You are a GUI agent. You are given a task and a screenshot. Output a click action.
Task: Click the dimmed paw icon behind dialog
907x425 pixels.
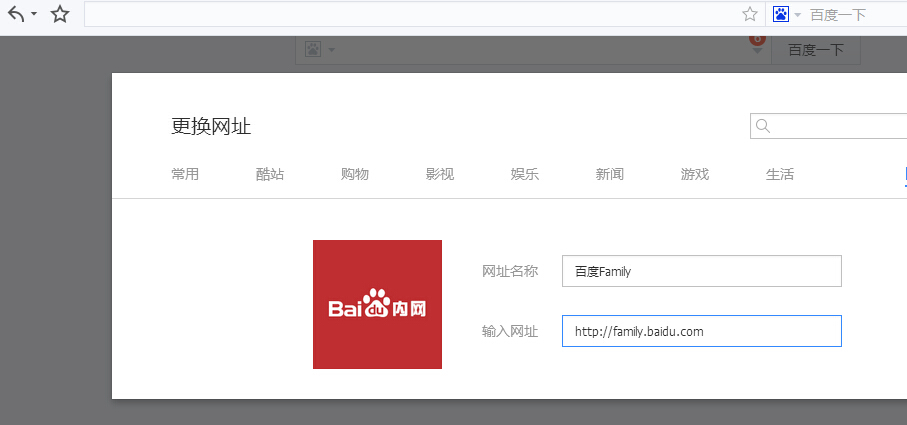pyautogui.click(x=313, y=50)
